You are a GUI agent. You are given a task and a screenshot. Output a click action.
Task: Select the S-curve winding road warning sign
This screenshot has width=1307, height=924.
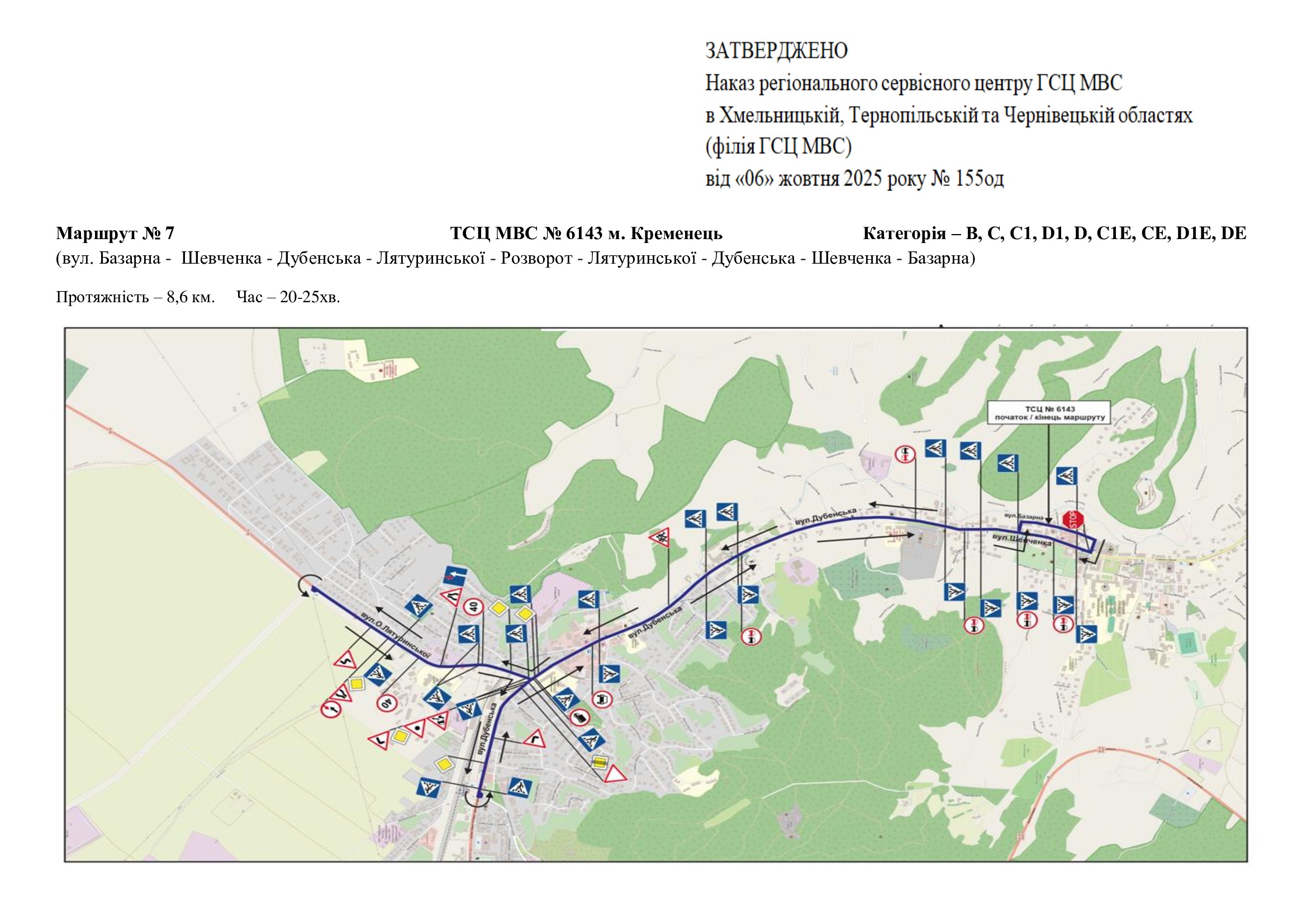(x=345, y=661)
